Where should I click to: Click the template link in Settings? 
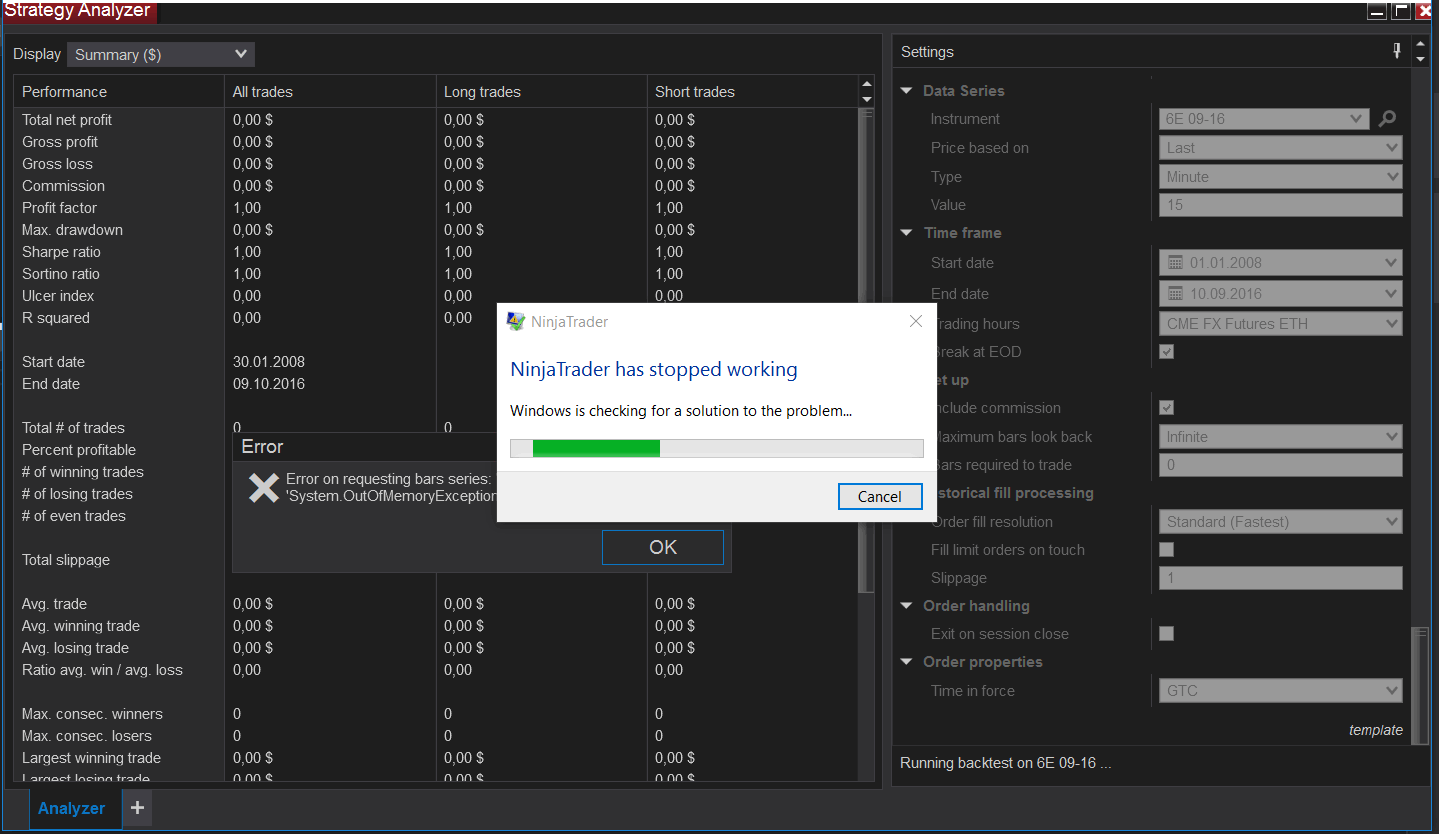tap(1376, 730)
